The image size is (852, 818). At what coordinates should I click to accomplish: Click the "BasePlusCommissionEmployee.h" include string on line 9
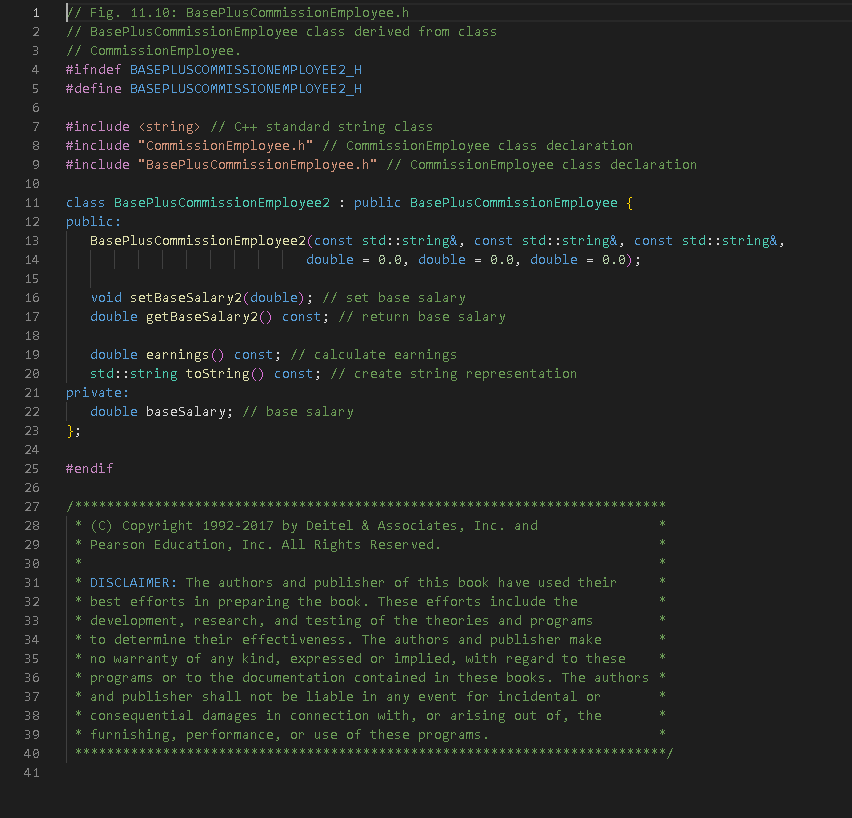(x=258, y=165)
